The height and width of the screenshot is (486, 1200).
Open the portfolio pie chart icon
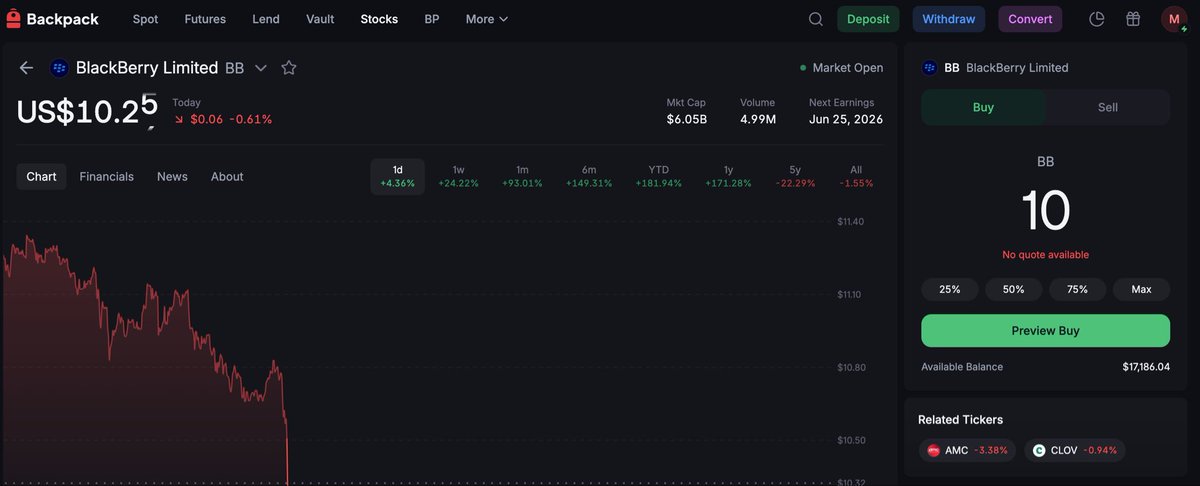tap(1097, 19)
